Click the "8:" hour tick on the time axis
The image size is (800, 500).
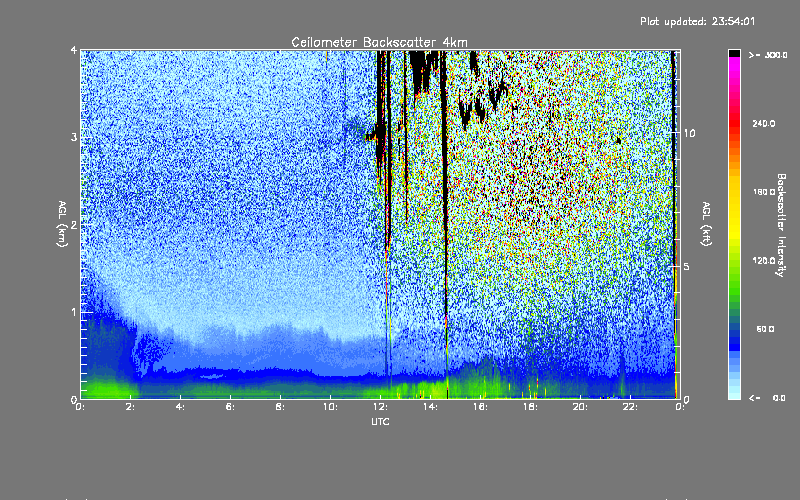point(280,407)
